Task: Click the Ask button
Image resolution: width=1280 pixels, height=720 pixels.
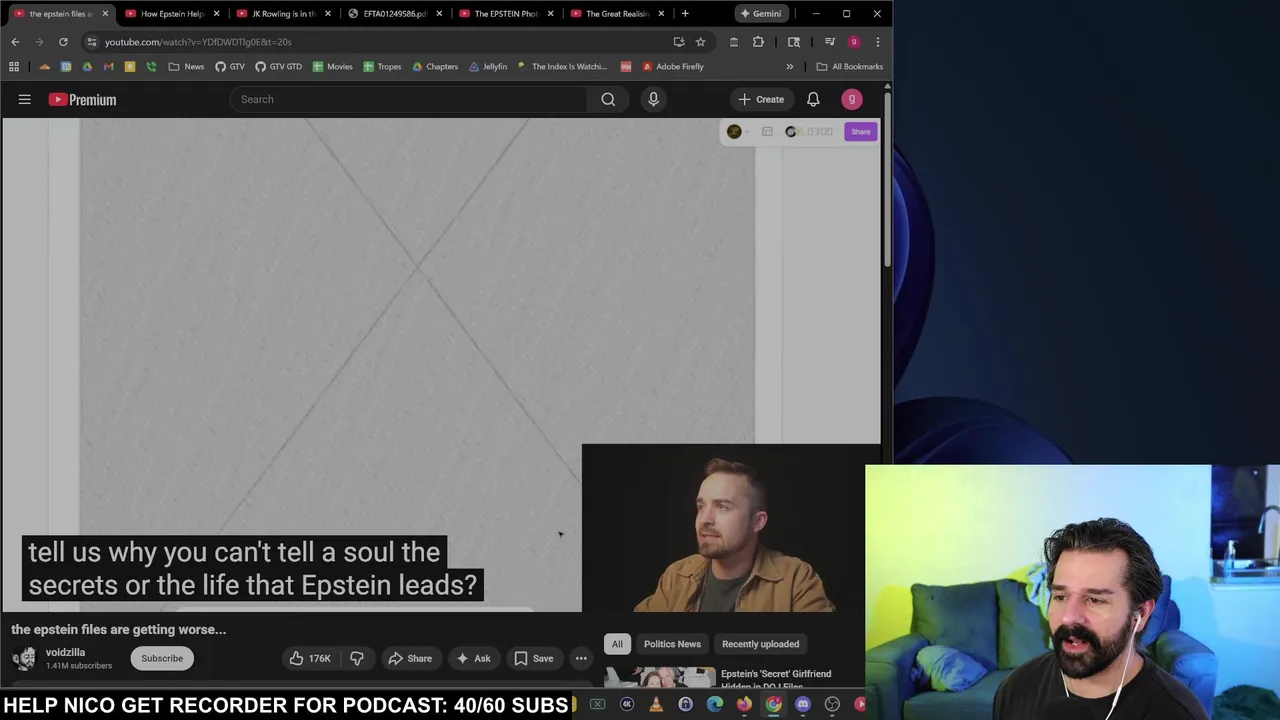Action: pos(472,658)
